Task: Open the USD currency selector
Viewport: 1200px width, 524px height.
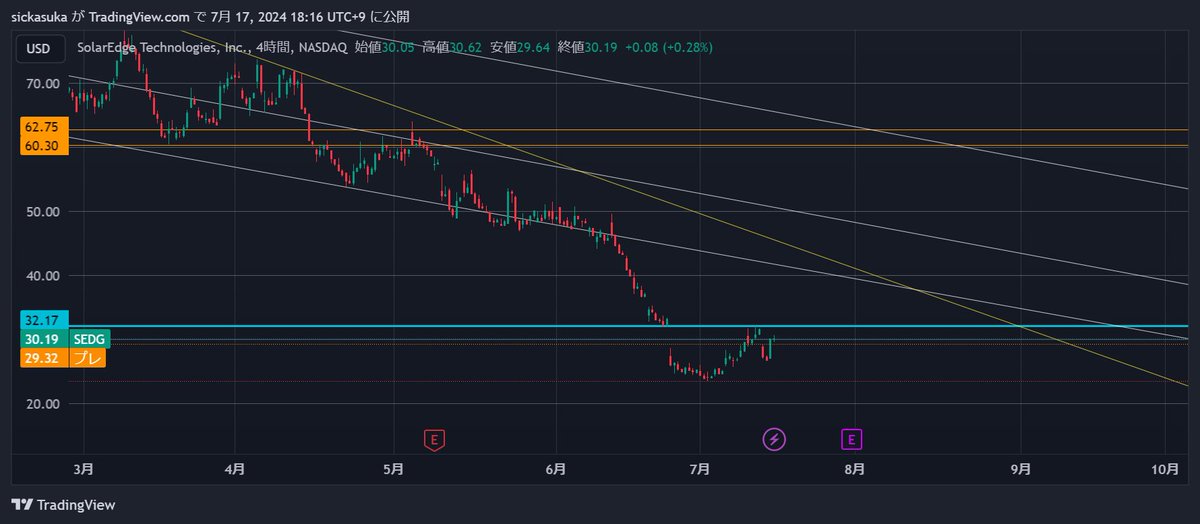Action: [x=39, y=48]
